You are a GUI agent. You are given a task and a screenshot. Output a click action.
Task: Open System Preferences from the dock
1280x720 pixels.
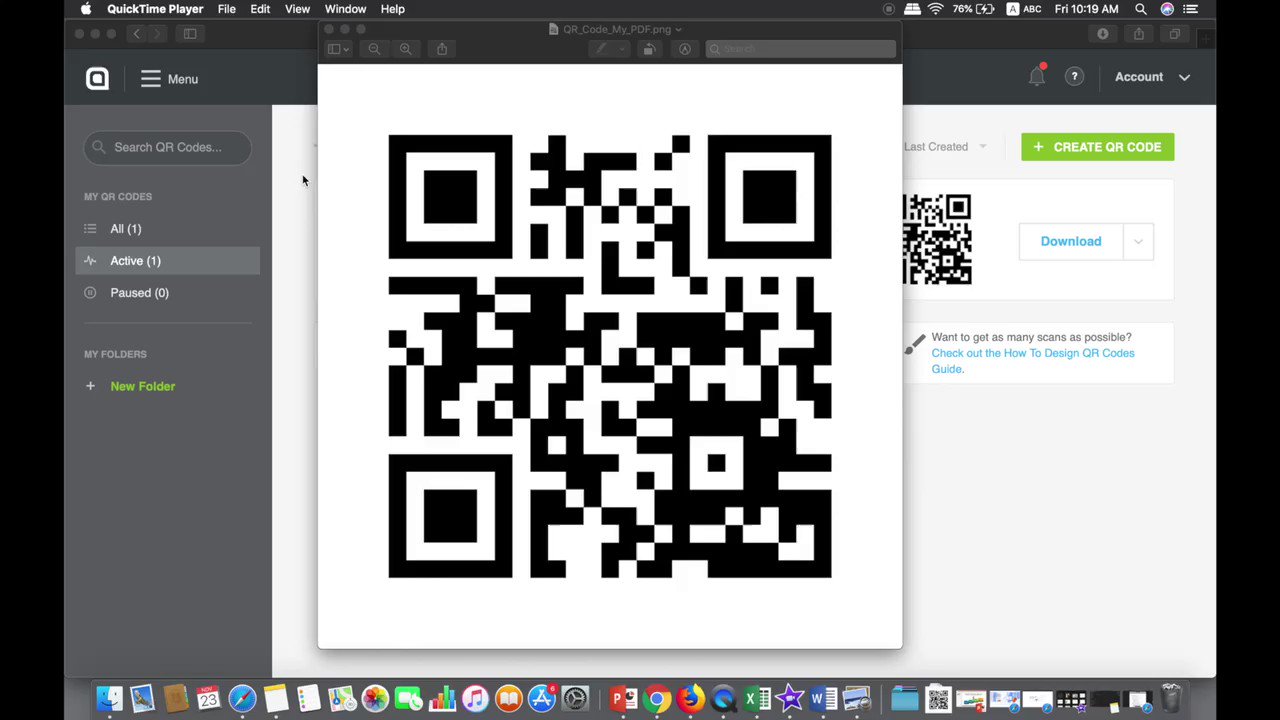[575, 698]
